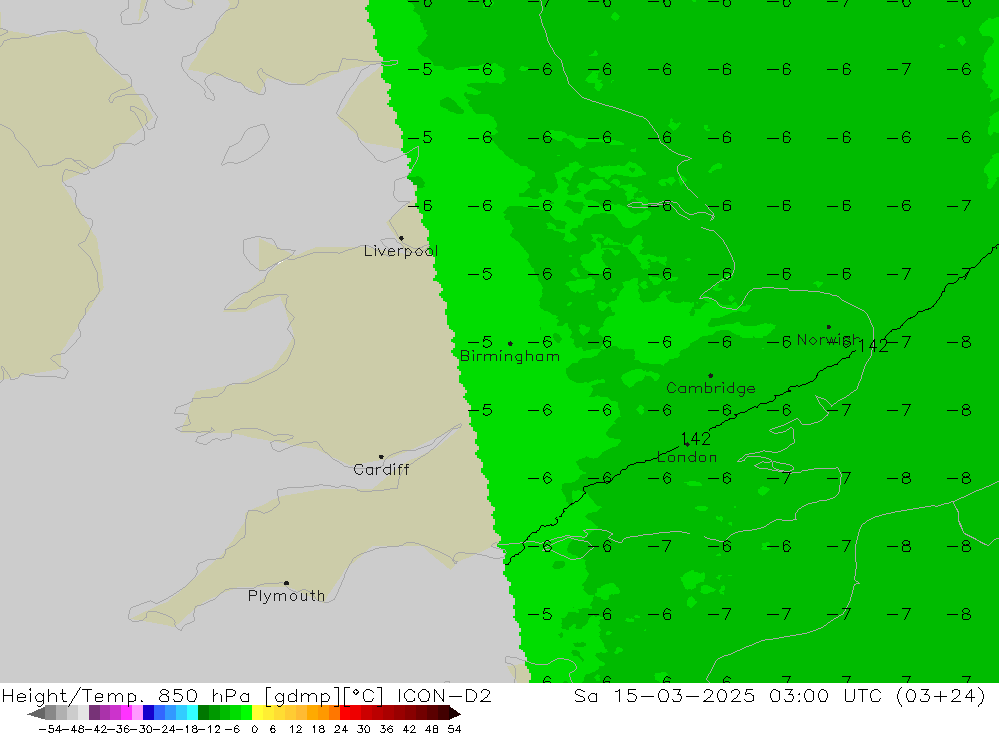Click the "-54" legend value
This screenshot has height=733, width=1000.
coord(49,729)
